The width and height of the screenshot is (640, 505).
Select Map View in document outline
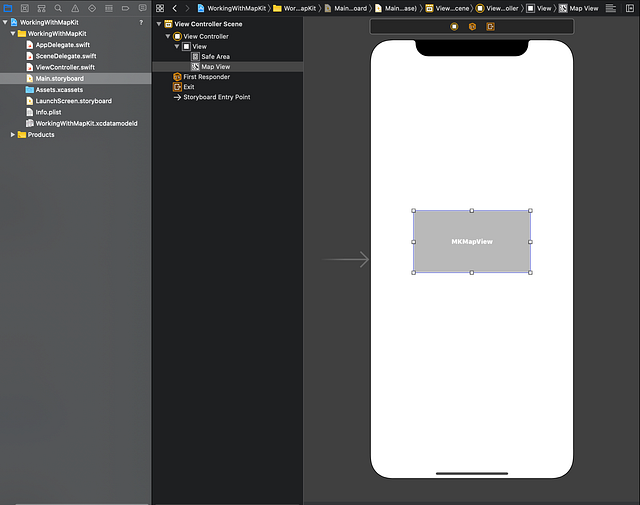pyautogui.click(x=227, y=67)
